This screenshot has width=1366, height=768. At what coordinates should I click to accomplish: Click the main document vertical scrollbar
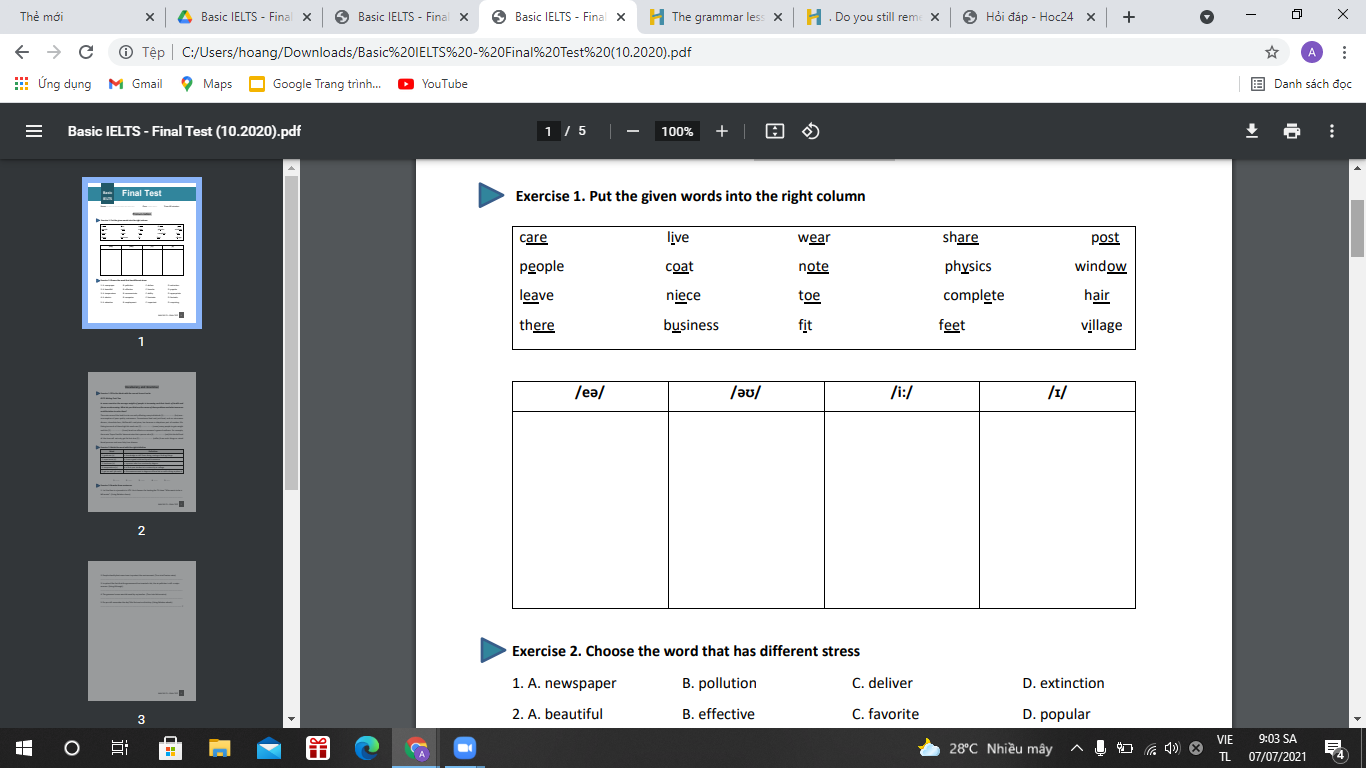pos(1357,228)
